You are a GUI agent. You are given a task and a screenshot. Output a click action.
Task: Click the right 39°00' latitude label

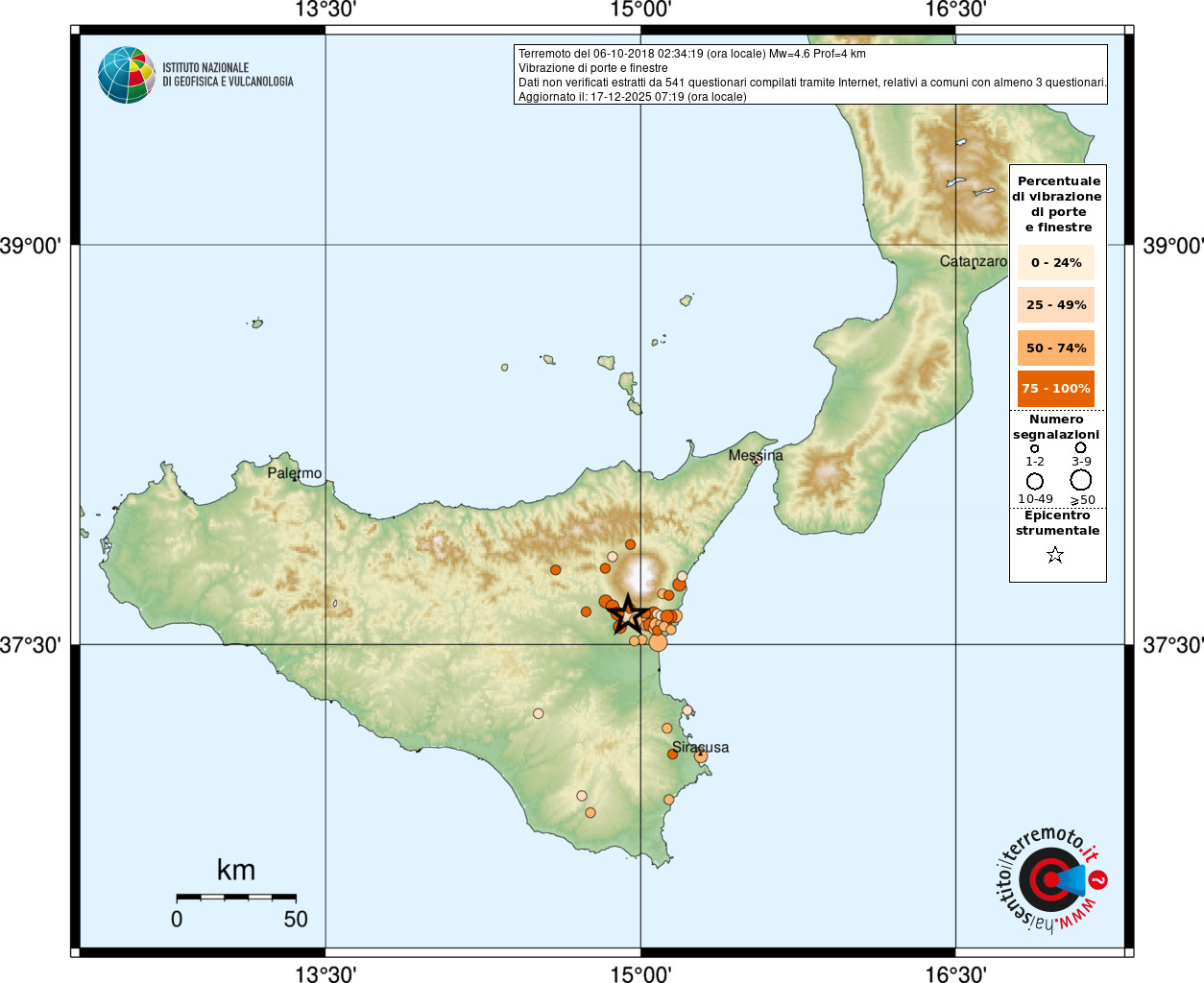pyautogui.click(x=1173, y=246)
